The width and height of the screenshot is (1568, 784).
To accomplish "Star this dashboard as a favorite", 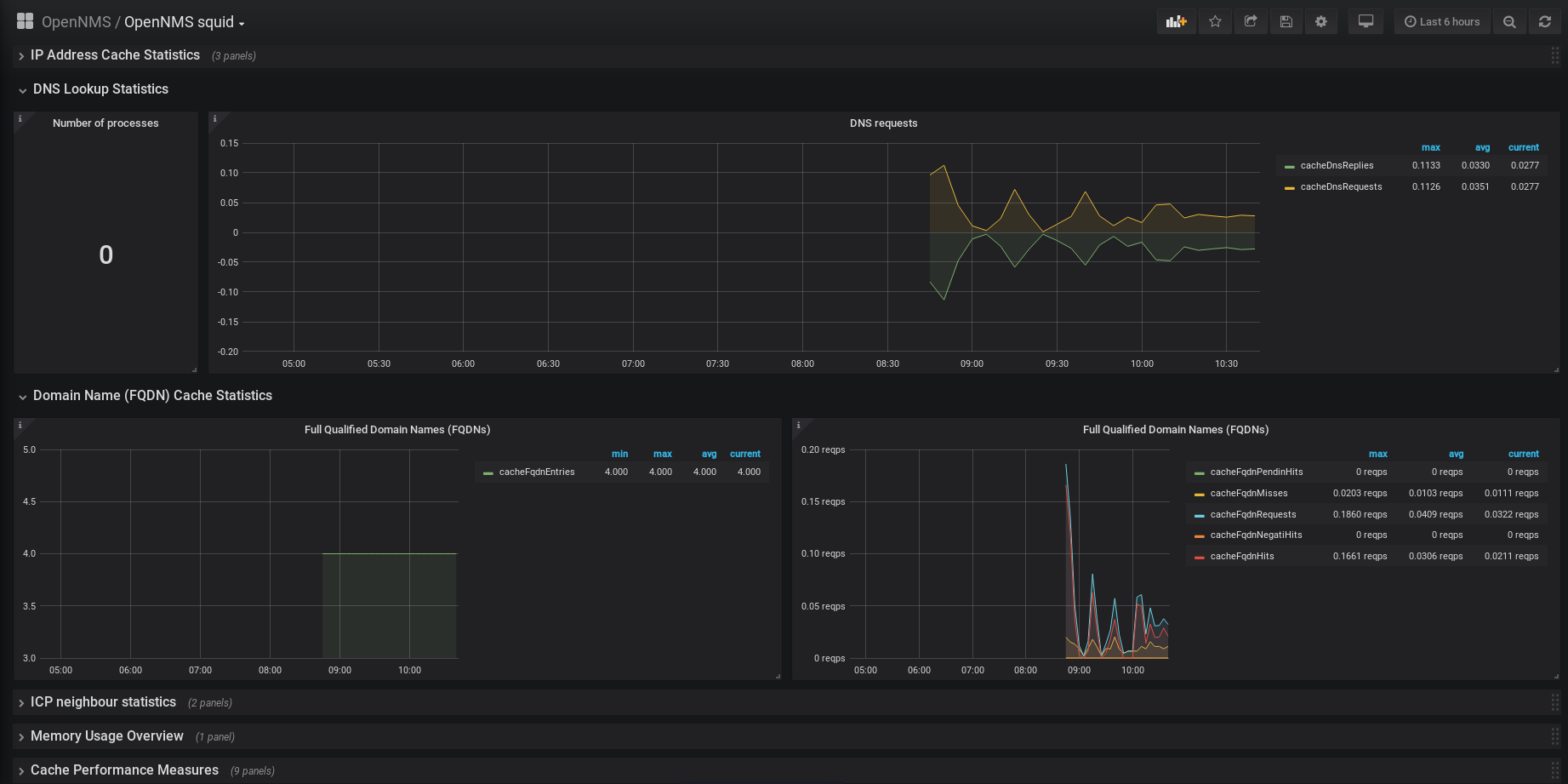I will pyautogui.click(x=1215, y=22).
